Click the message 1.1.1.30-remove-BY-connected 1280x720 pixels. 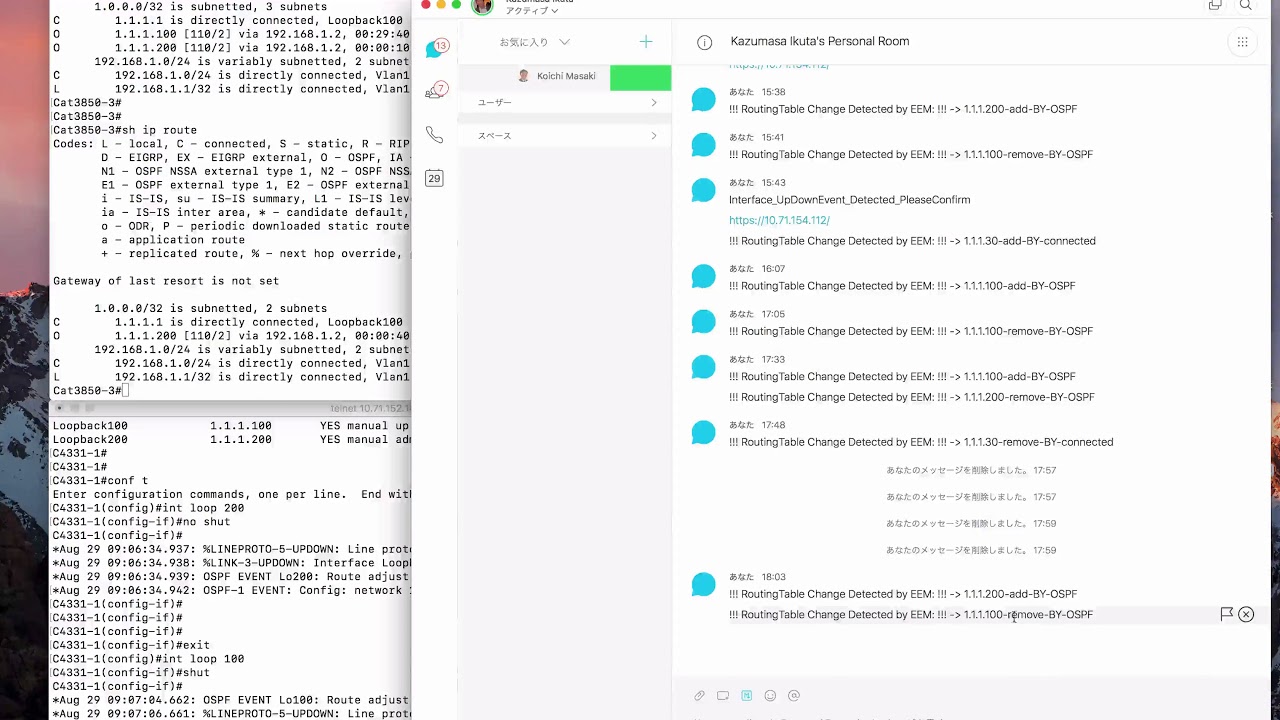click(921, 442)
